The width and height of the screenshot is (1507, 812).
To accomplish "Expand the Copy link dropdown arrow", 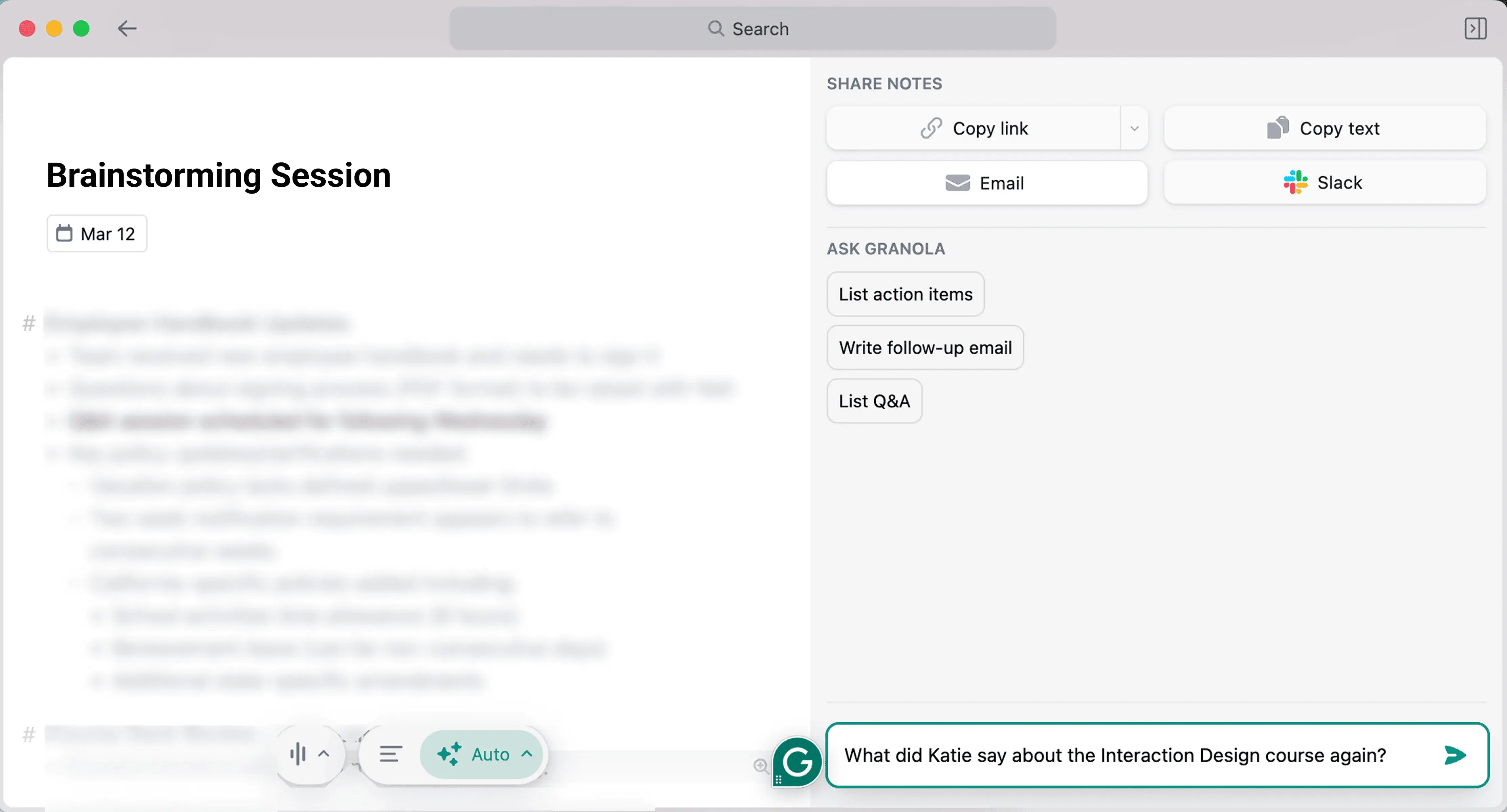I will click(1134, 128).
